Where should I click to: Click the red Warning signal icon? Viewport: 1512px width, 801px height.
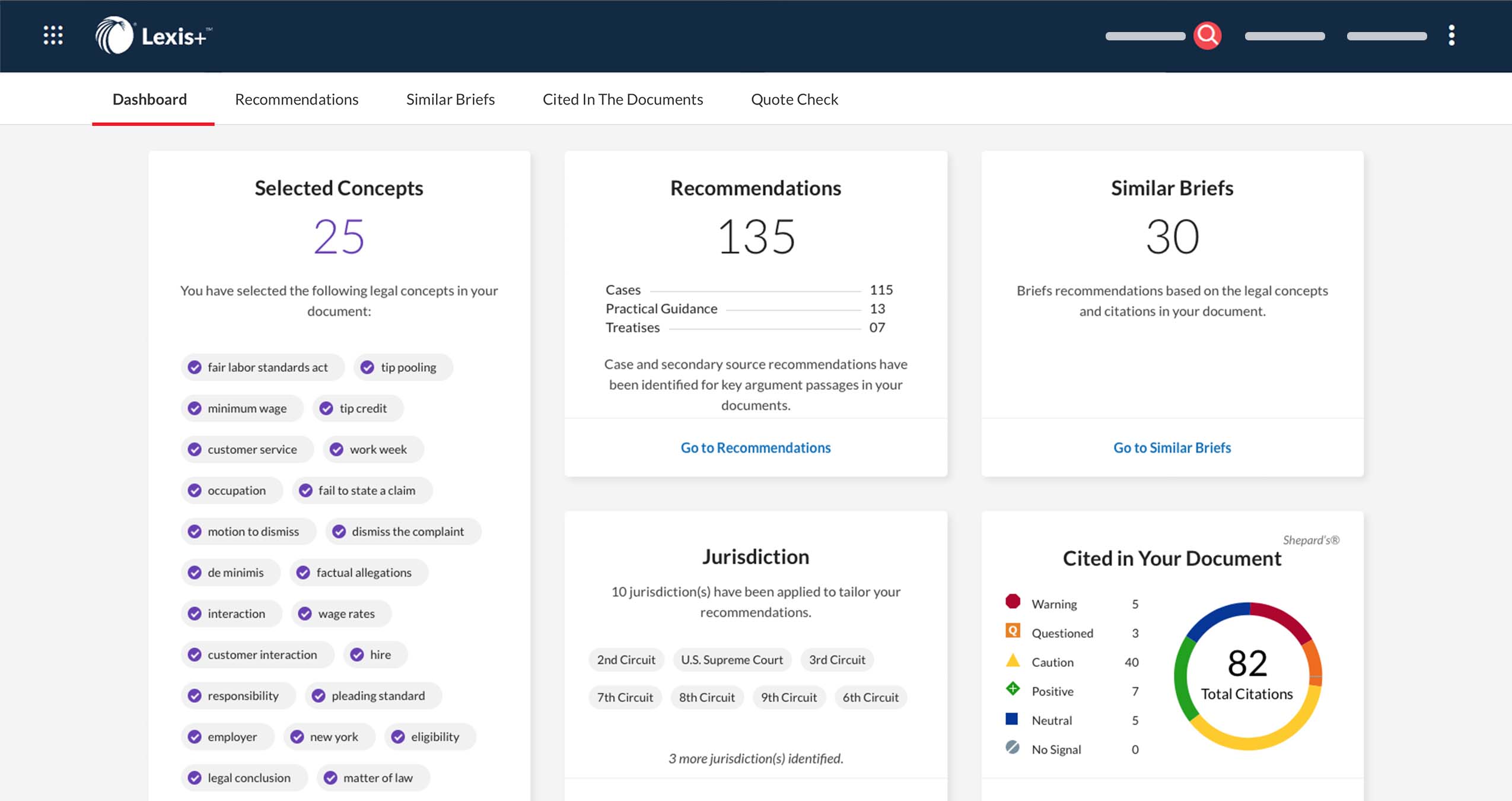[x=1013, y=602]
